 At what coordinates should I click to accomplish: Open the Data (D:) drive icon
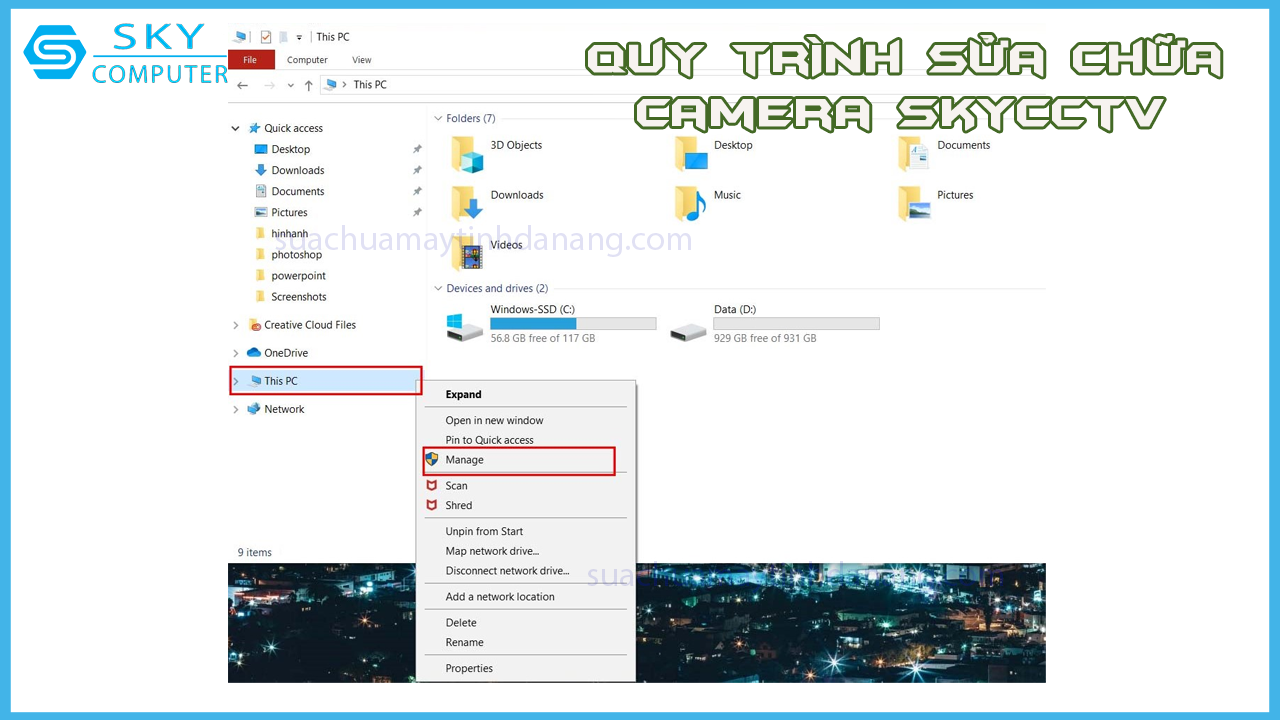(x=688, y=327)
